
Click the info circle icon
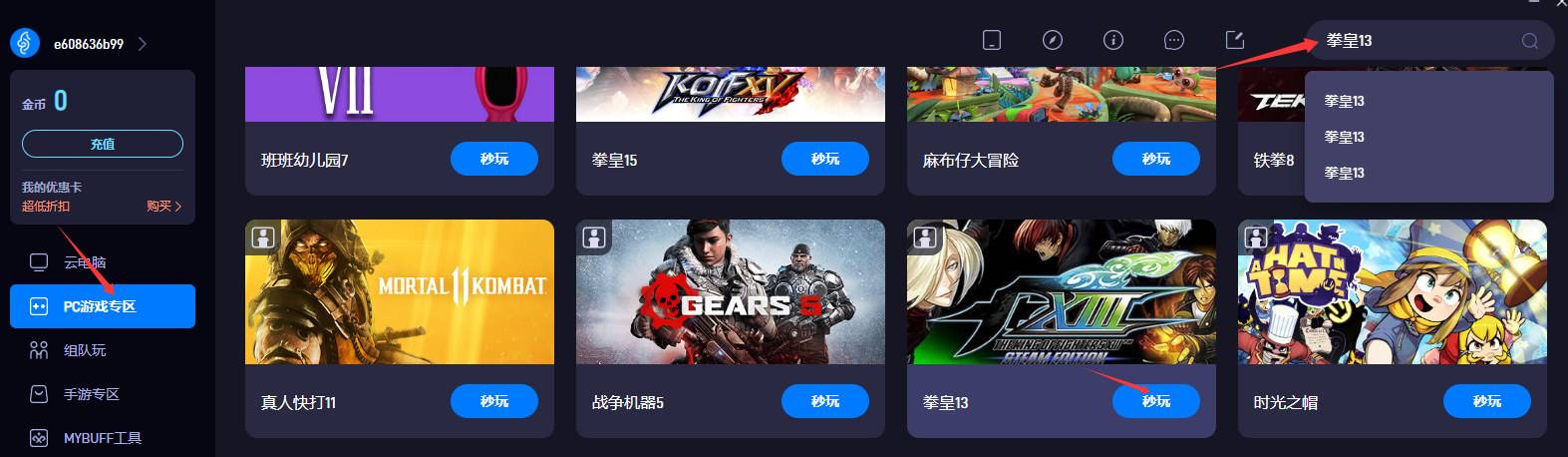click(x=1113, y=40)
